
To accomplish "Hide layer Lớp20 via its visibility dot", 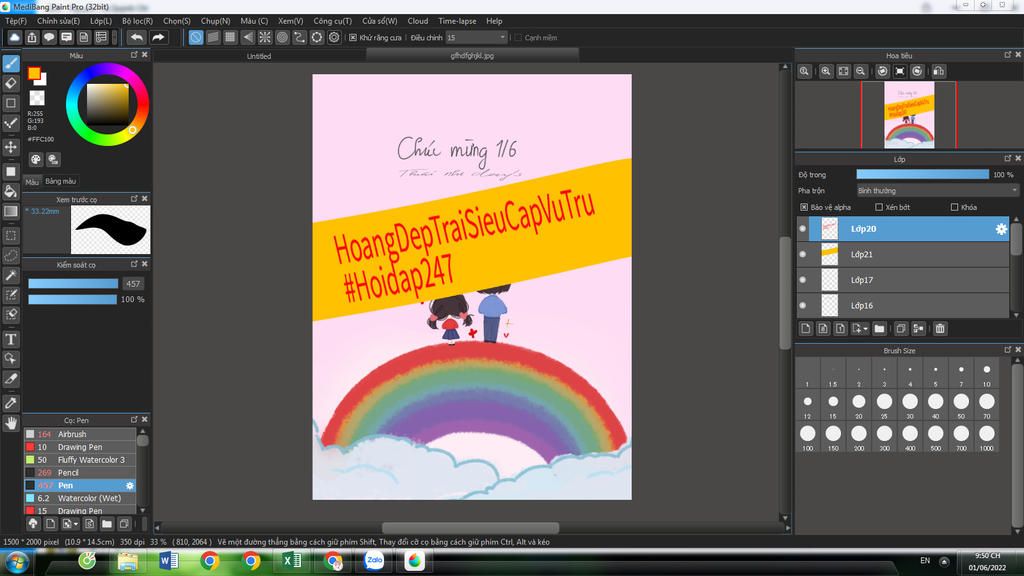I will [x=803, y=229].
